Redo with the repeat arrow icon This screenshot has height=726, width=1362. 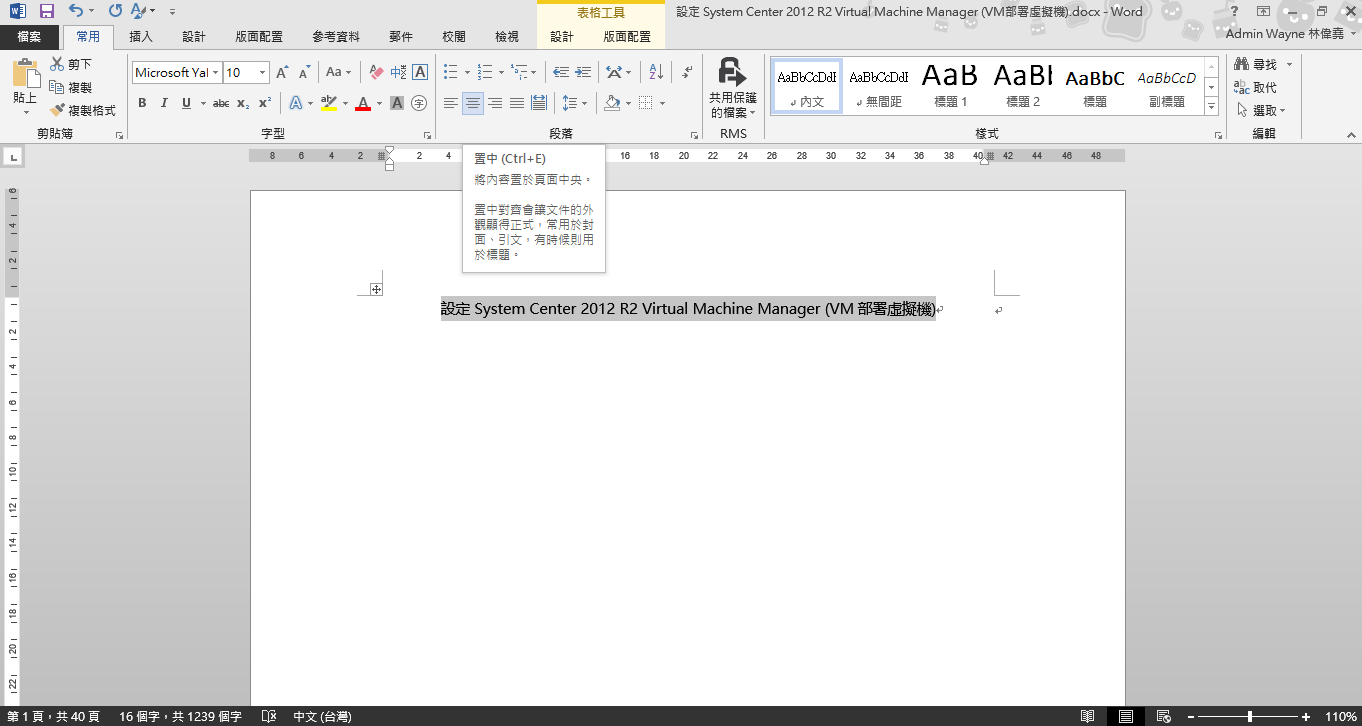pos(115,11)
